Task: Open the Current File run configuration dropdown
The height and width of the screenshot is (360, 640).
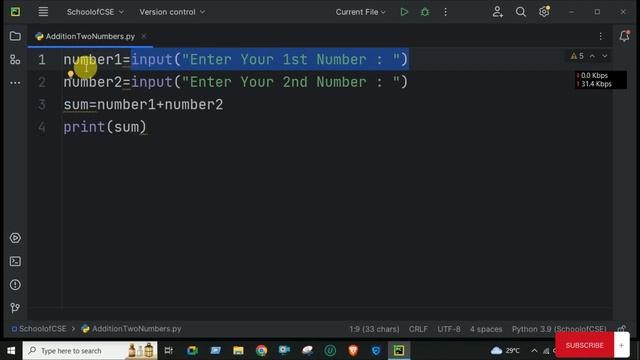Action: pyautogui.click(x=360, y=12)
